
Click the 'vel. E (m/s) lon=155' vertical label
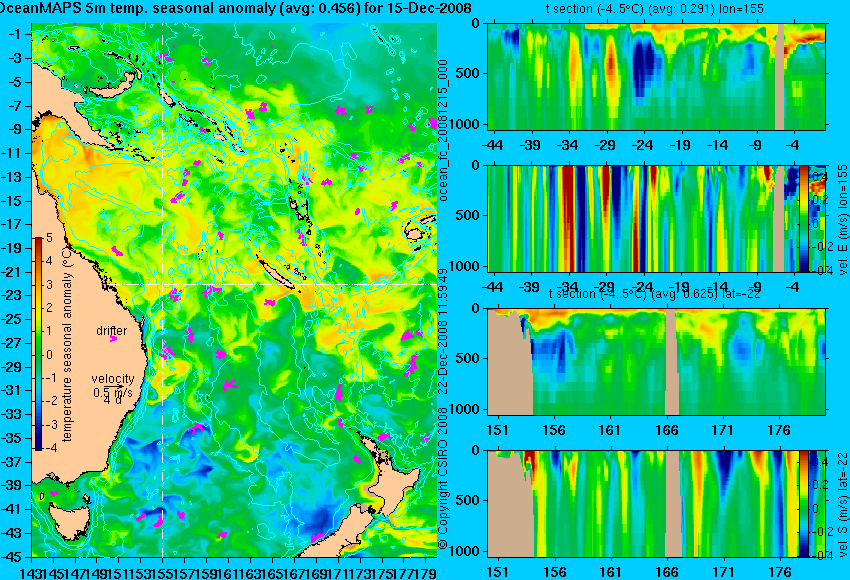tap(843, 220)
